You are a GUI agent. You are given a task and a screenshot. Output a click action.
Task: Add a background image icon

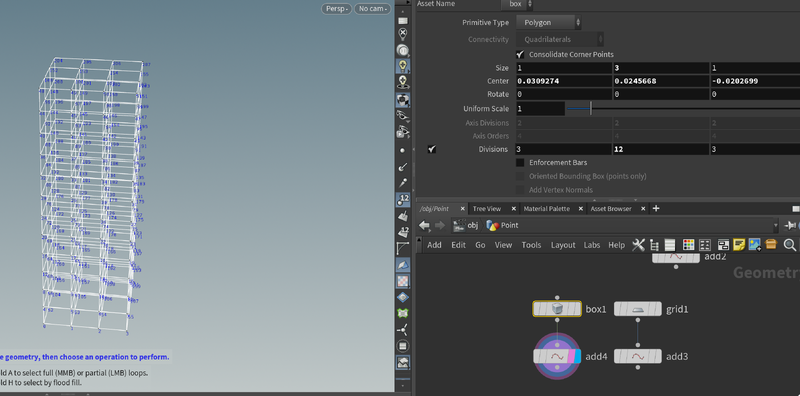[755, 245]
